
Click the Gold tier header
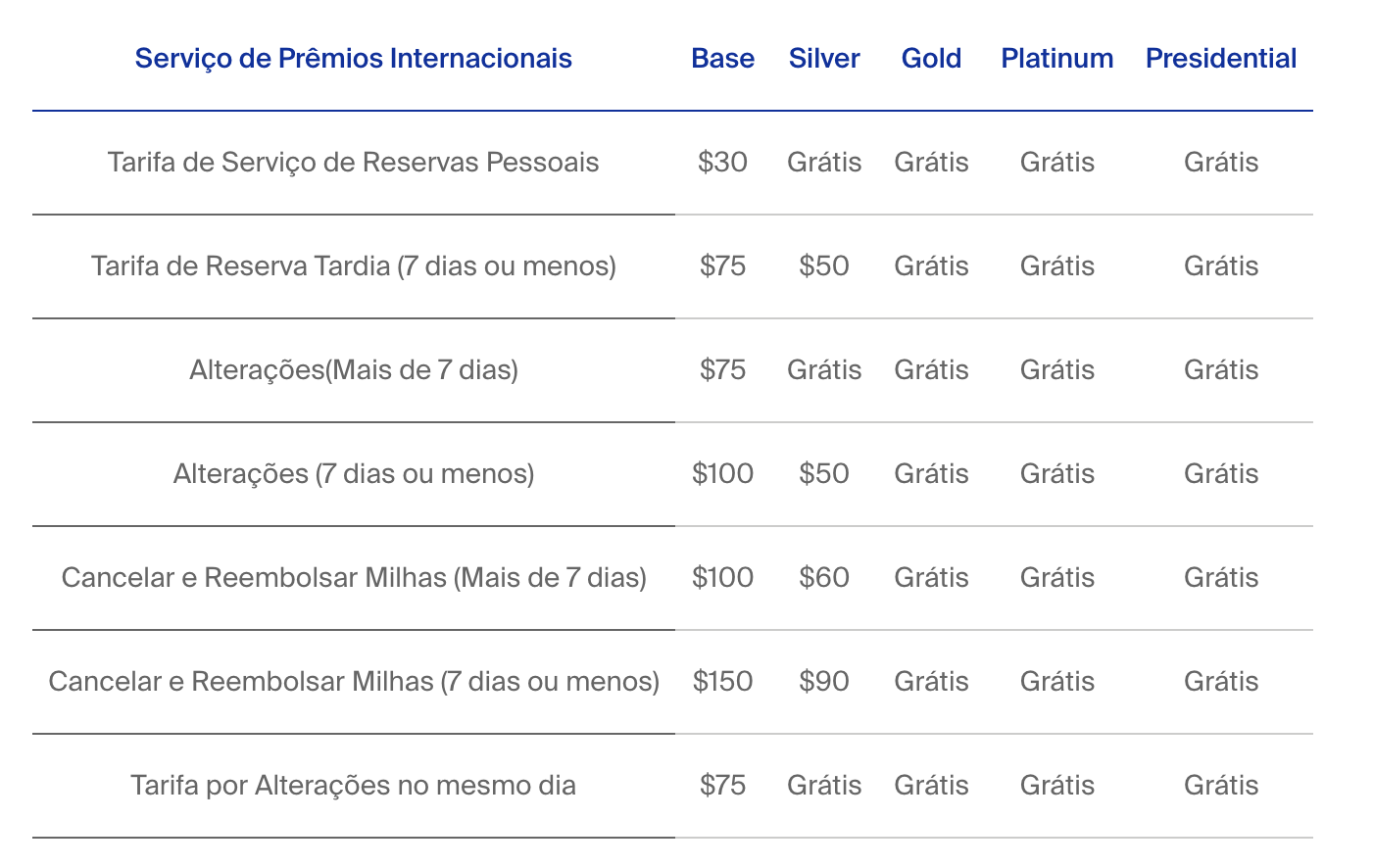(x=931, y=59)
